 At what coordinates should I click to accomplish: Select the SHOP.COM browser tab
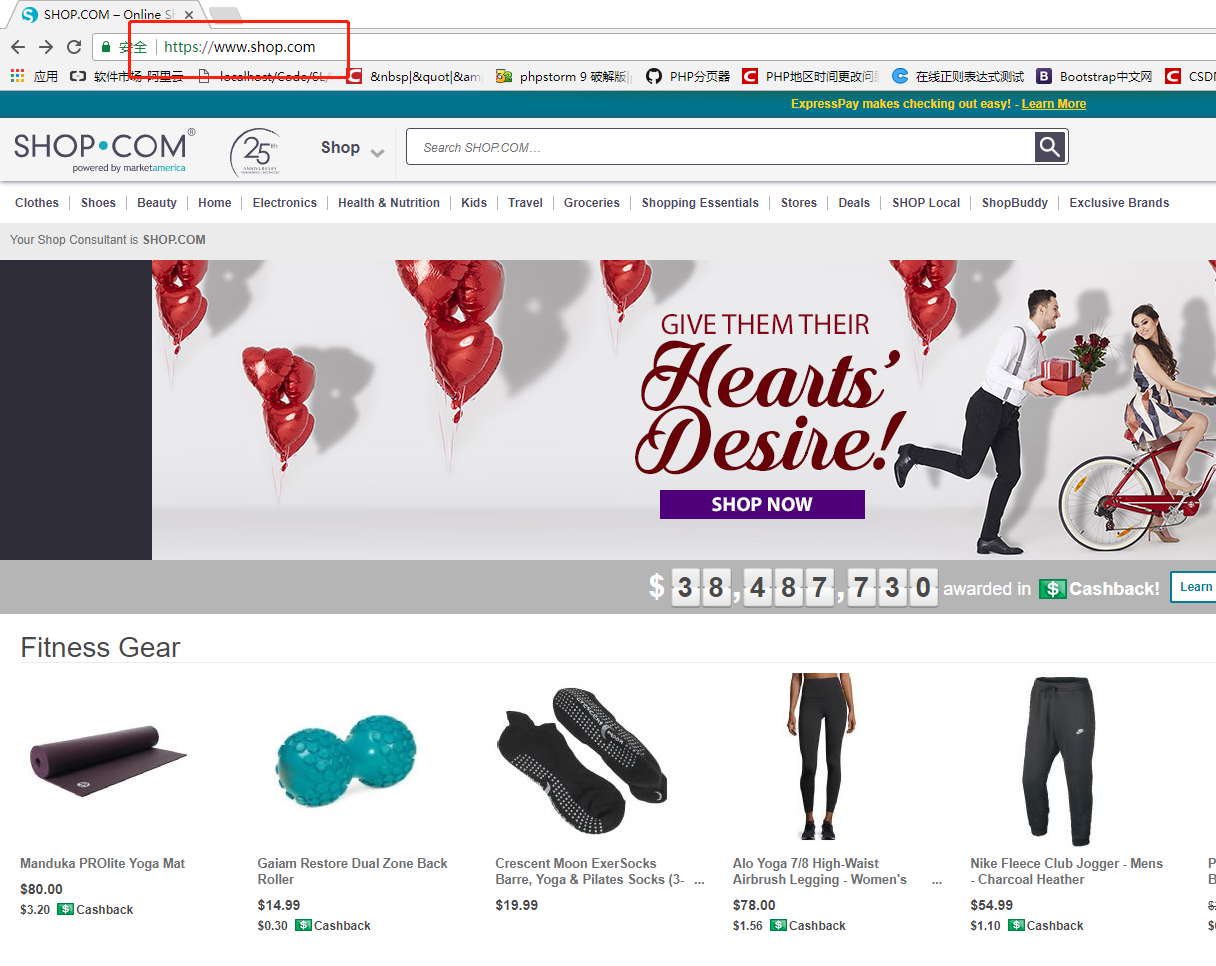[x=105, y=15]
